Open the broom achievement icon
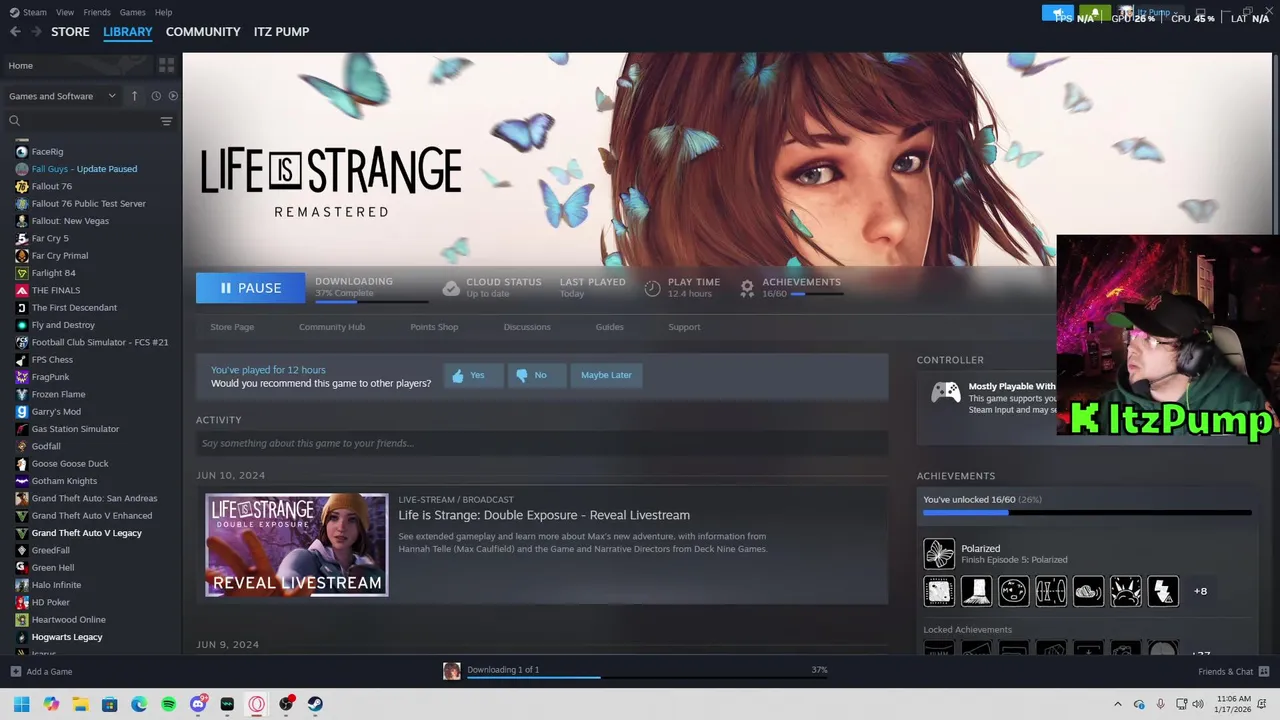1280x720 pixels. coord(976,591)
